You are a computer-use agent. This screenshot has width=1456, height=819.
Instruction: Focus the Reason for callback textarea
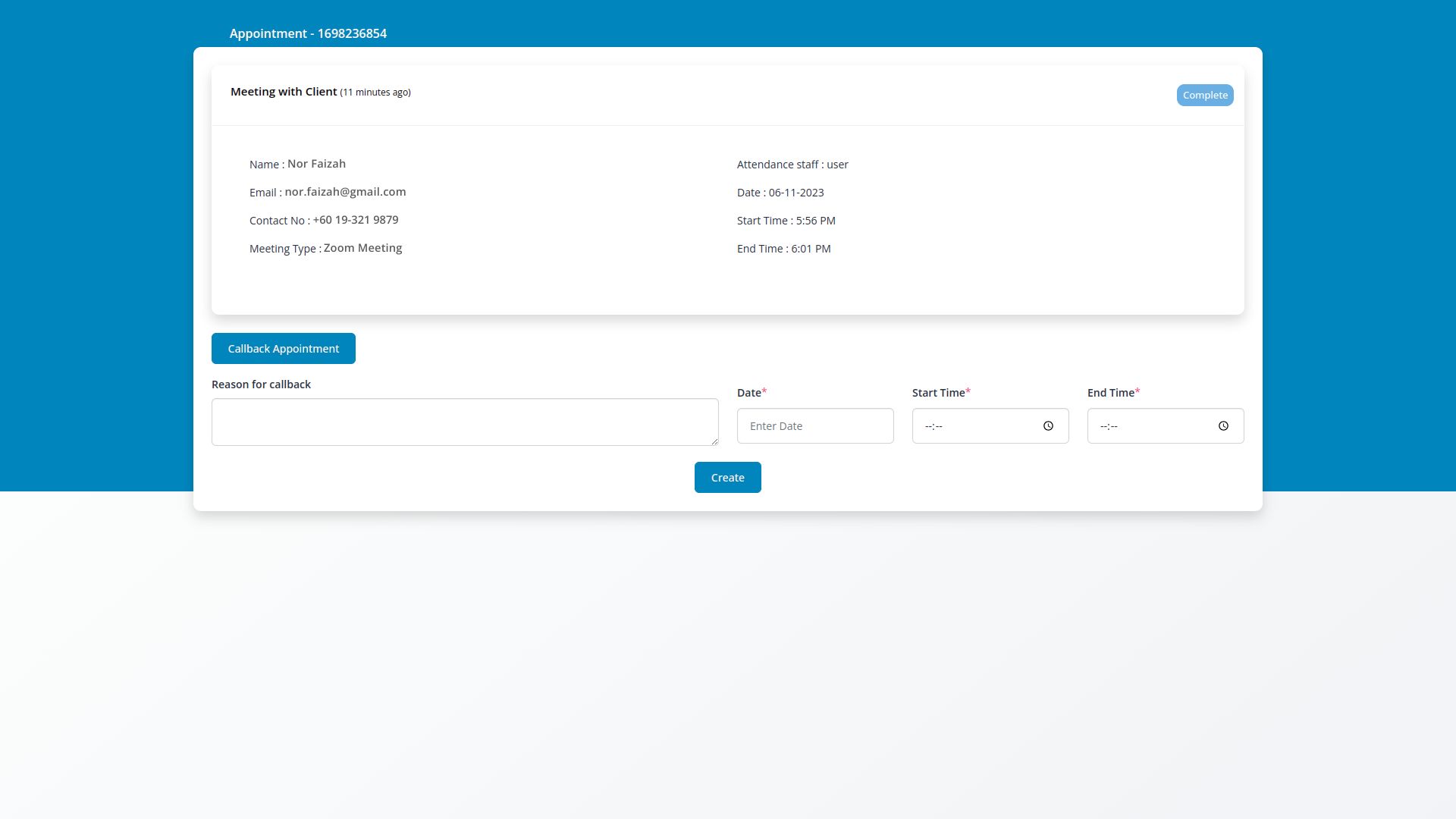coord(464,422)
